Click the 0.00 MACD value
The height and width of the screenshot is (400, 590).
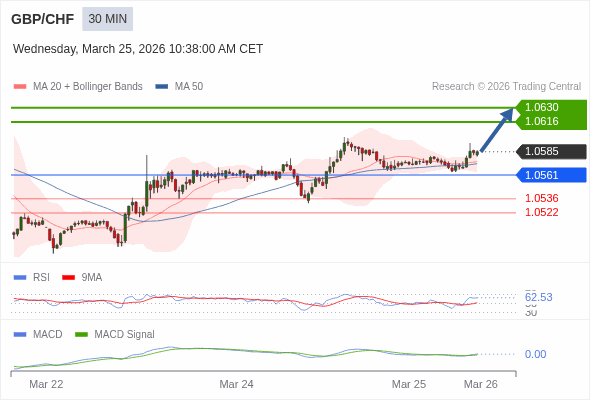pyautogui.click(x=535, y=354)
